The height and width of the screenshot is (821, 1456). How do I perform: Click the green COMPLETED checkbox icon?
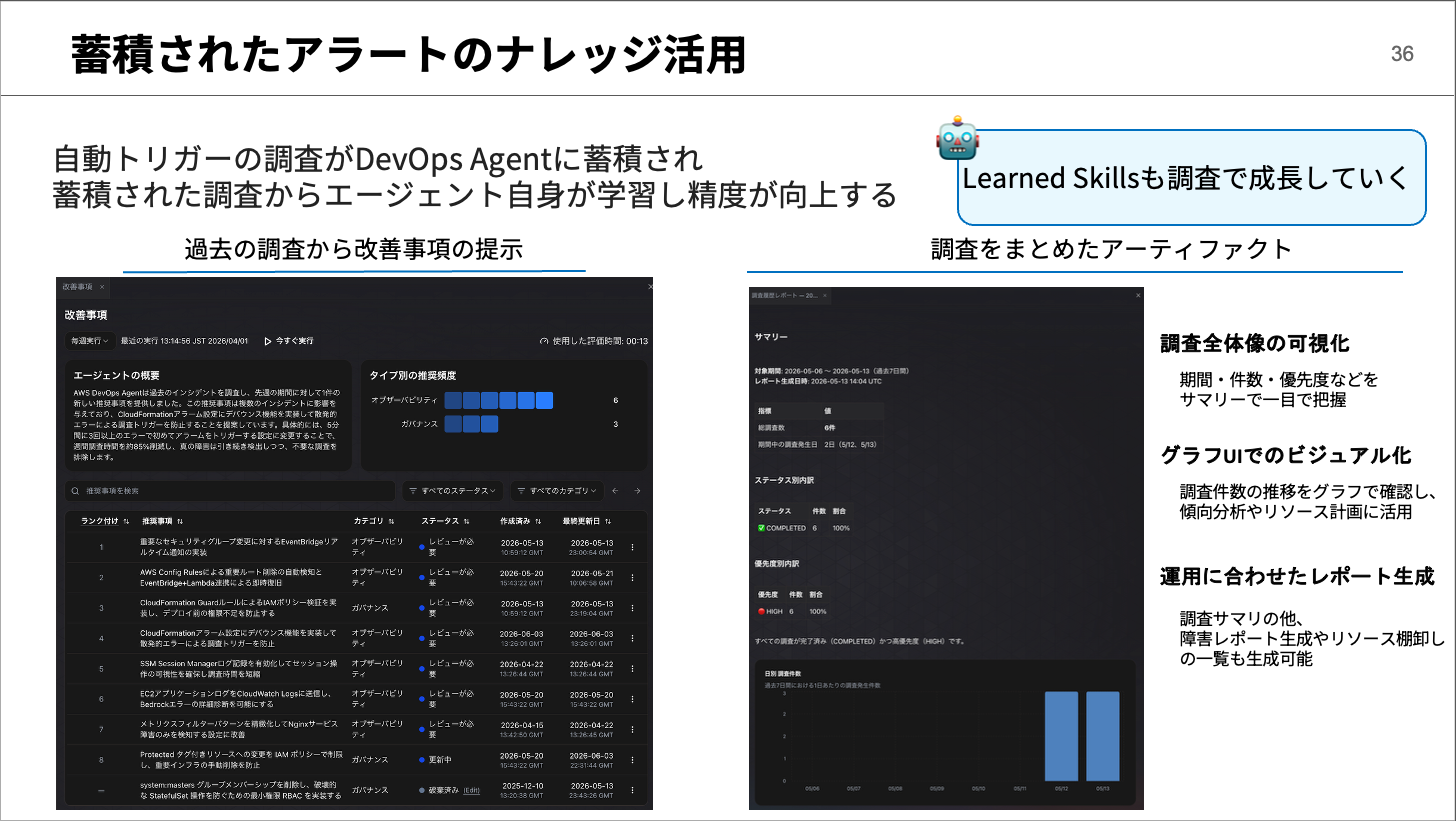pos(761,528)
